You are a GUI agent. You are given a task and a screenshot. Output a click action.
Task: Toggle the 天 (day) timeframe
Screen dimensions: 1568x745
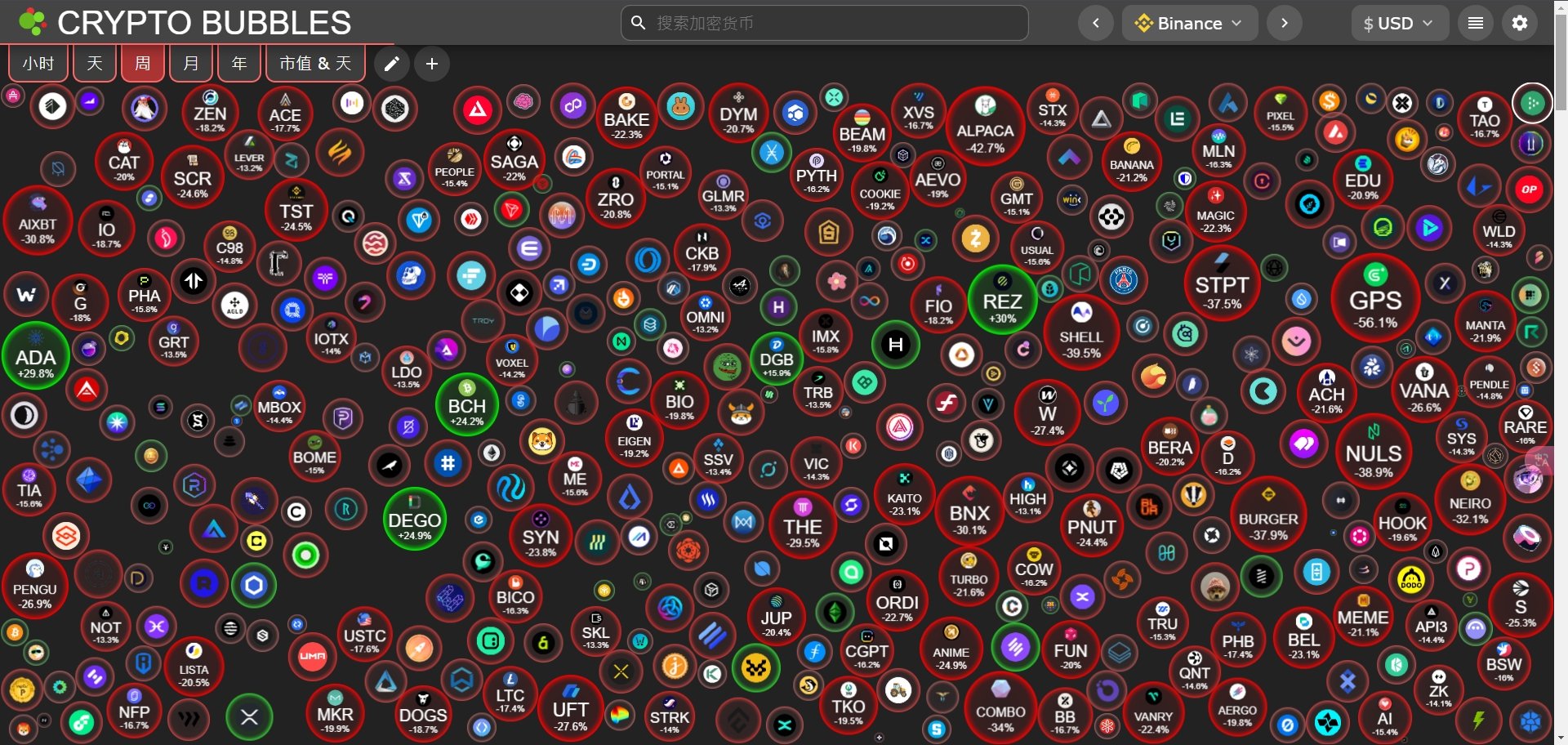point(95,64)
